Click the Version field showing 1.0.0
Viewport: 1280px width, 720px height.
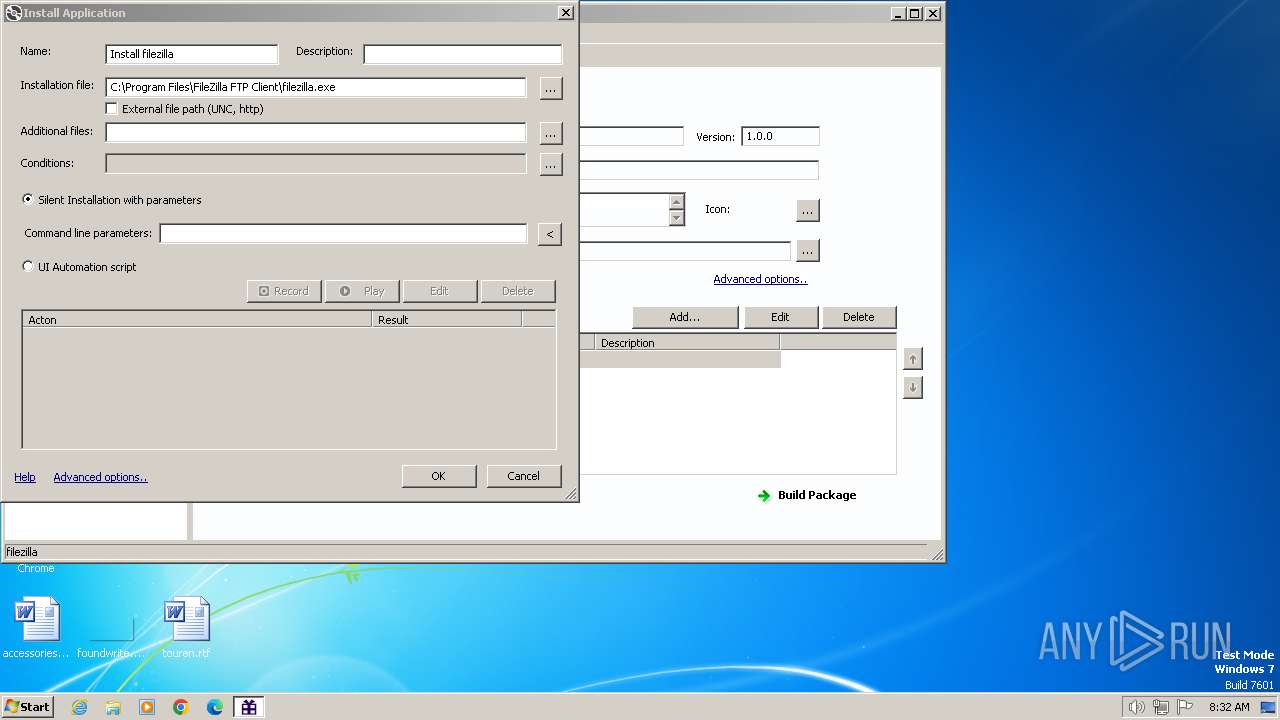click(x=780, y=136)
